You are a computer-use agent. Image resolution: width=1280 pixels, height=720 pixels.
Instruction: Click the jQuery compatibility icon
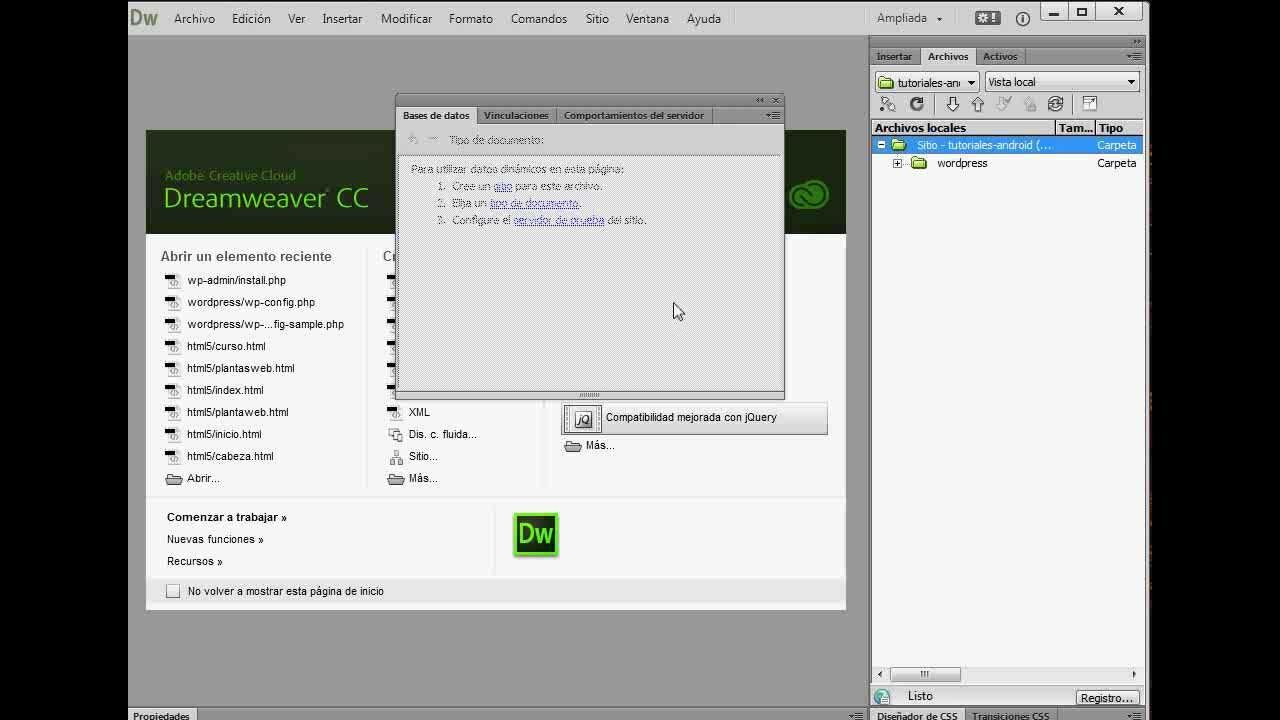tap(583, 418)
